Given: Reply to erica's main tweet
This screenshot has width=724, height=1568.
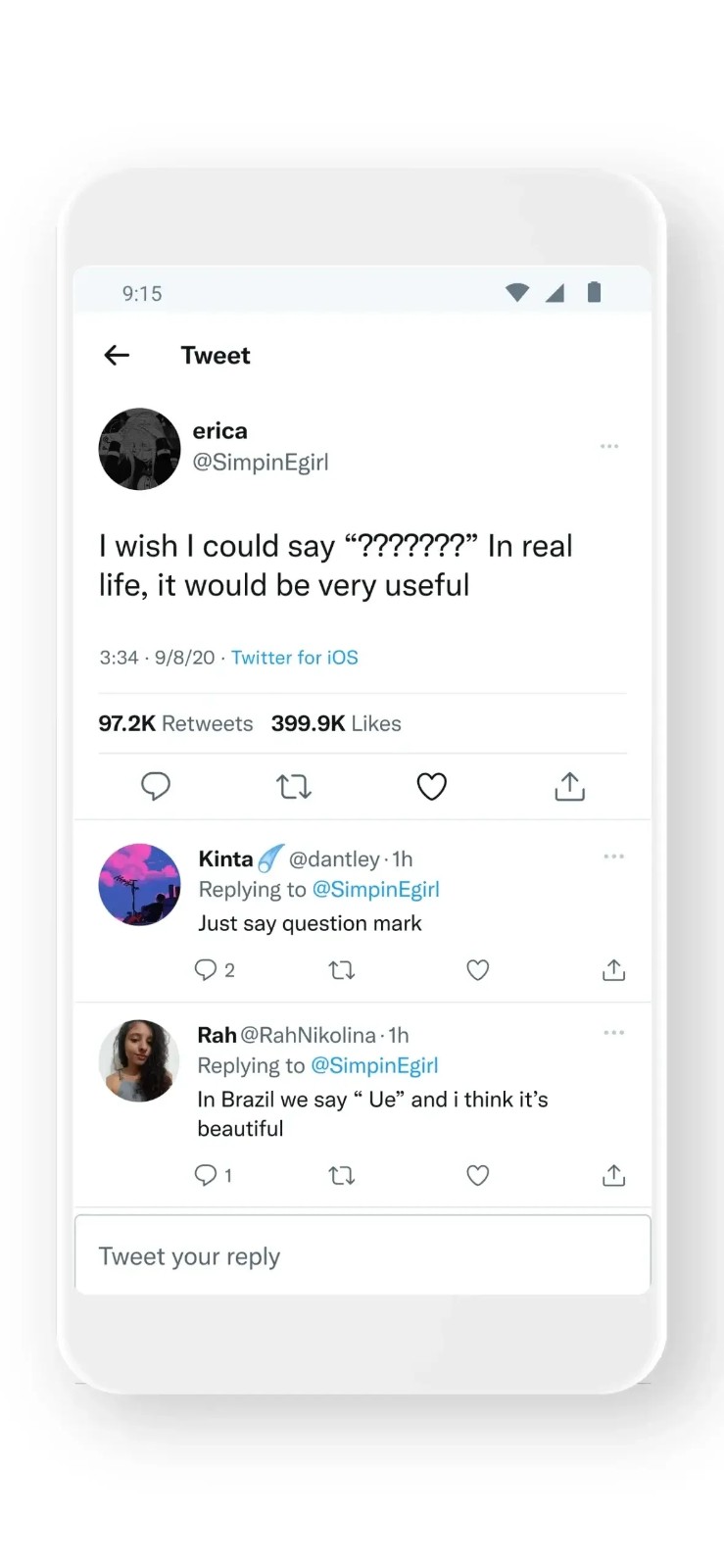Looking at the screenshot, I should (x=156, y=786).
